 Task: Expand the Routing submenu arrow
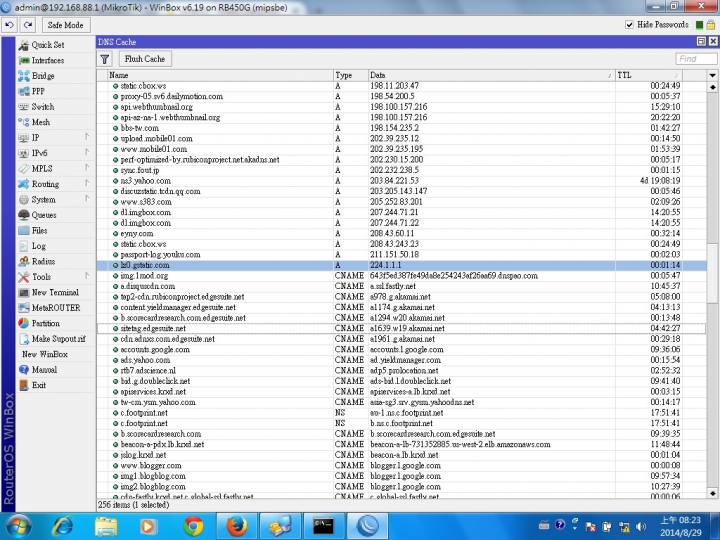coord(87,183)
